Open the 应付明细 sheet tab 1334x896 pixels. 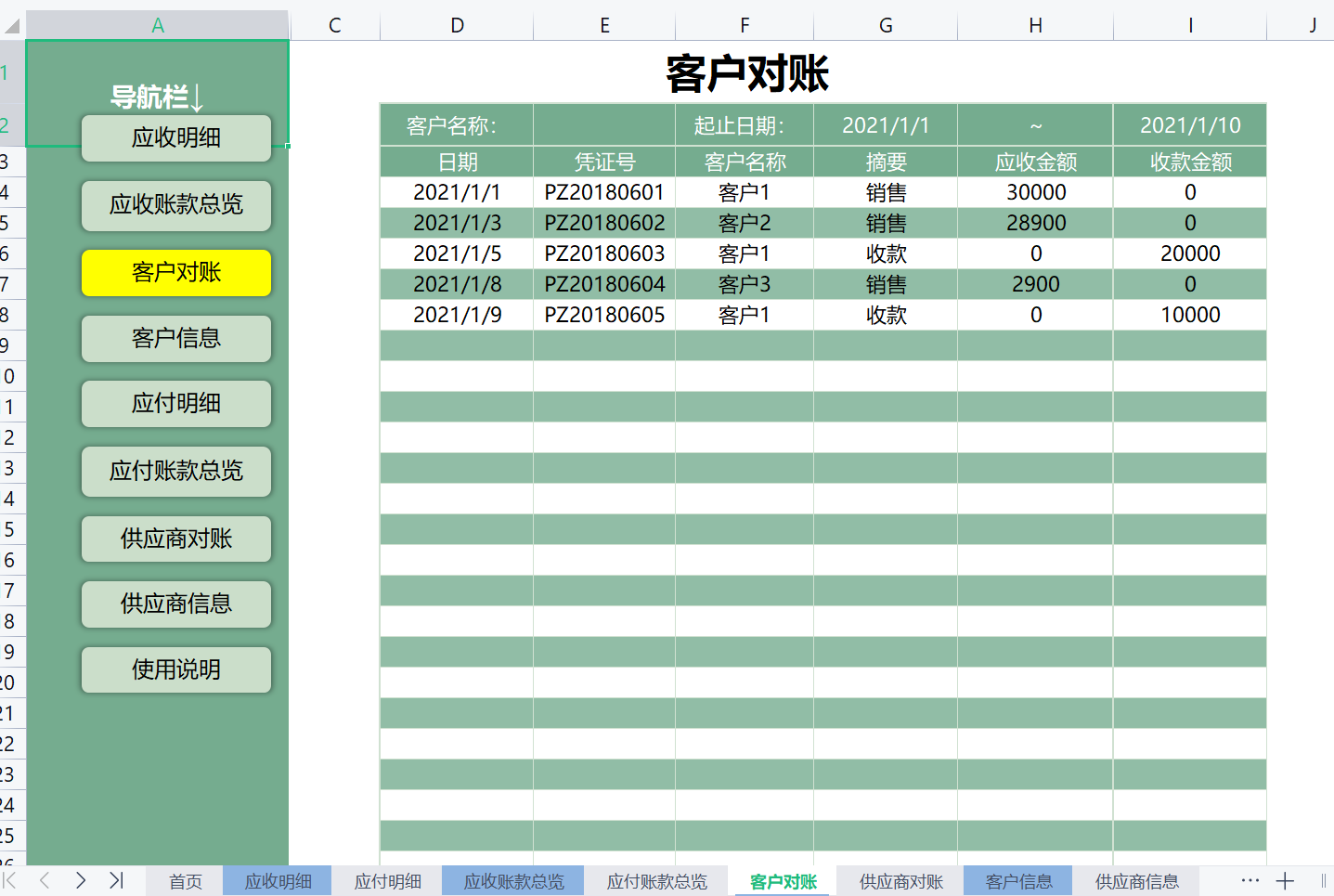tap(387, 881)
